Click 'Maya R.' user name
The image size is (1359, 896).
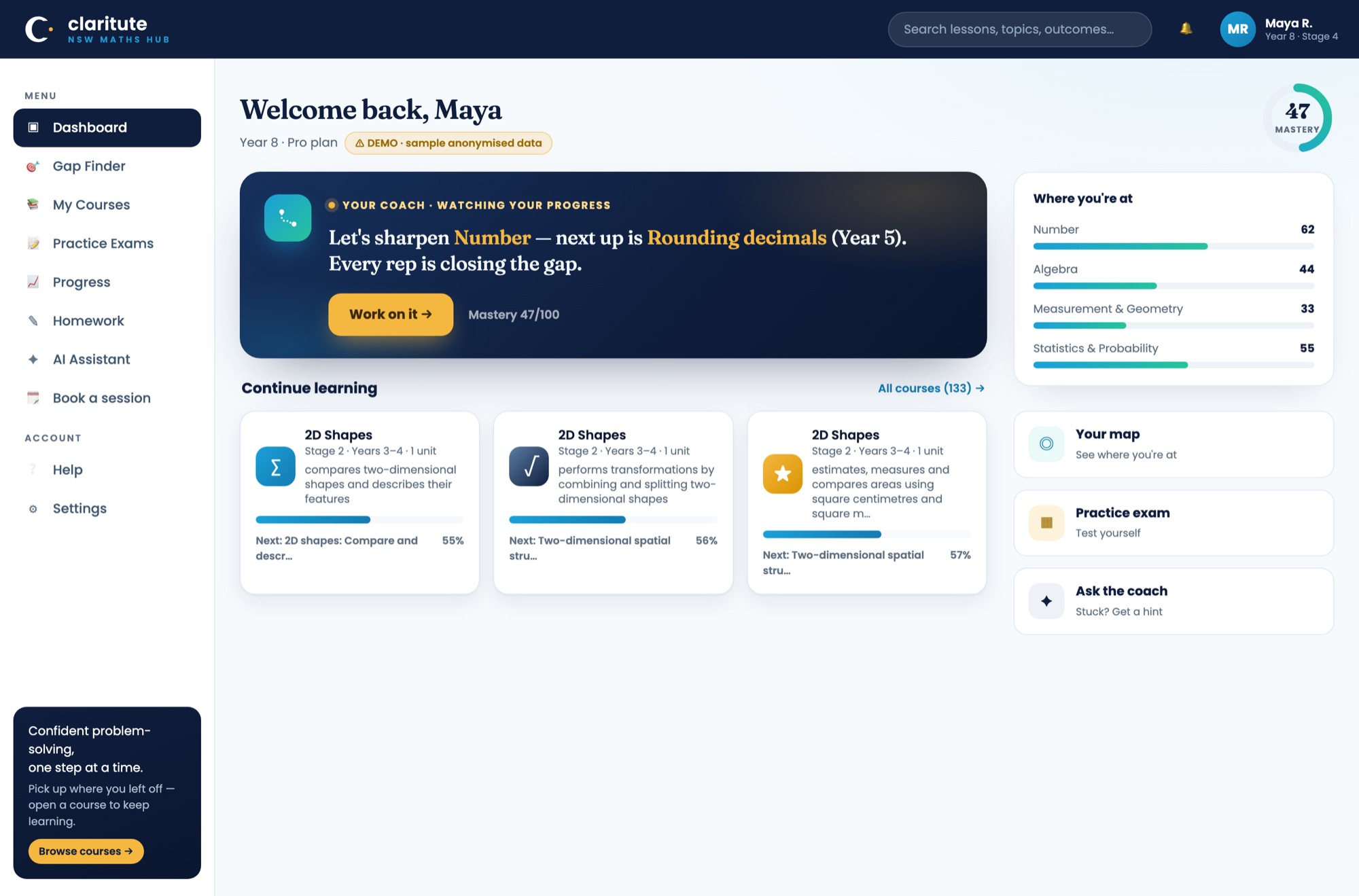pos(1288,23)
